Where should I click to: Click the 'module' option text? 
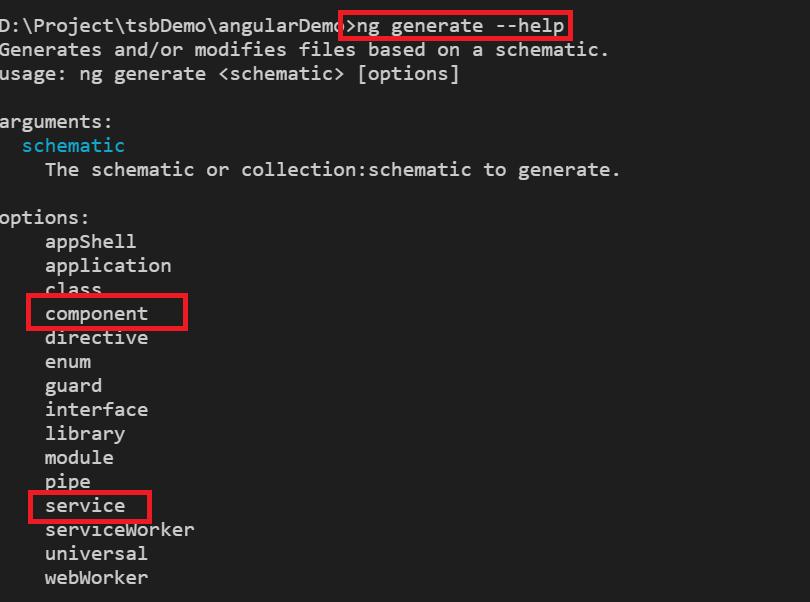[79, 457]
